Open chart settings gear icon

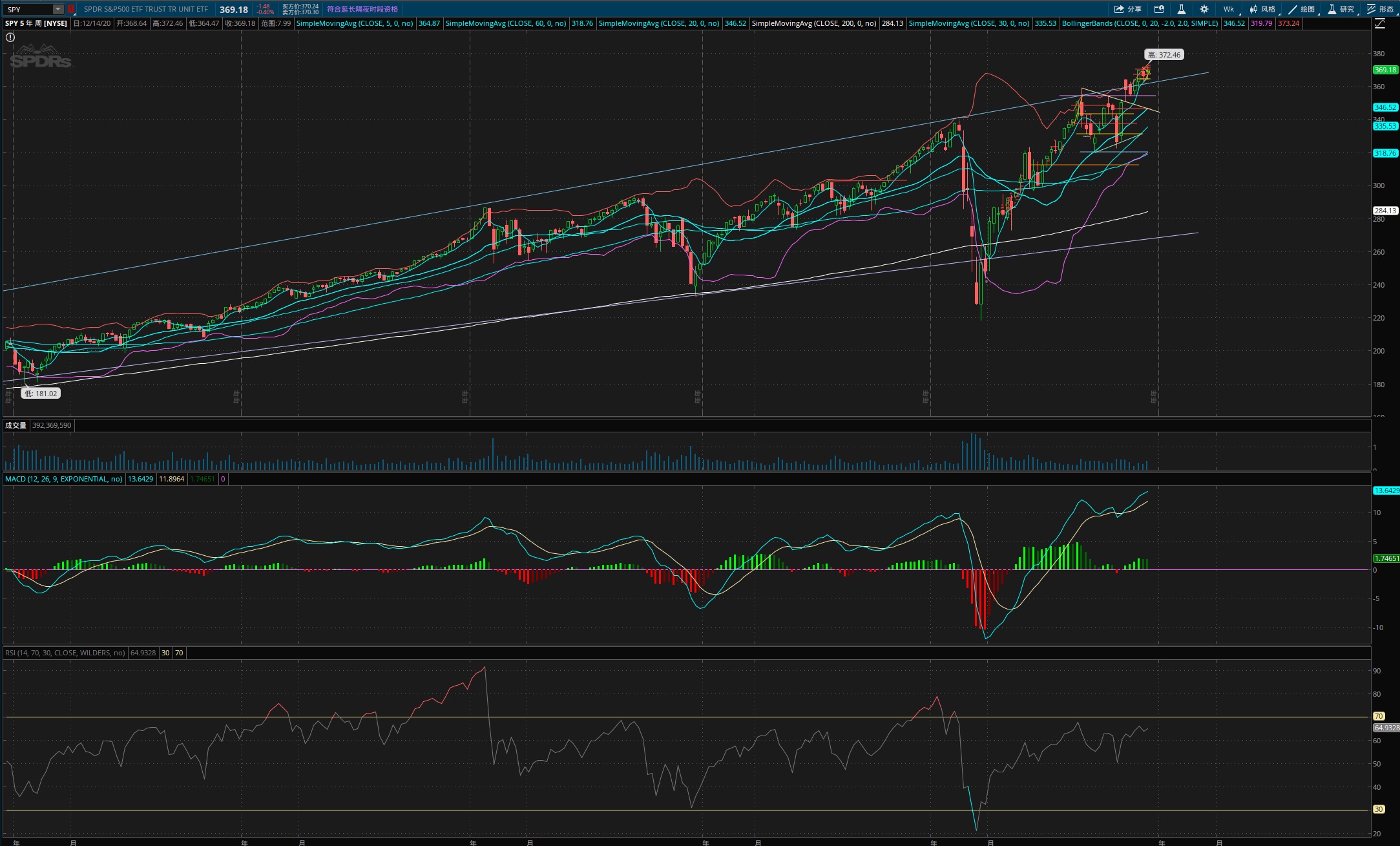pos(1204,9)
